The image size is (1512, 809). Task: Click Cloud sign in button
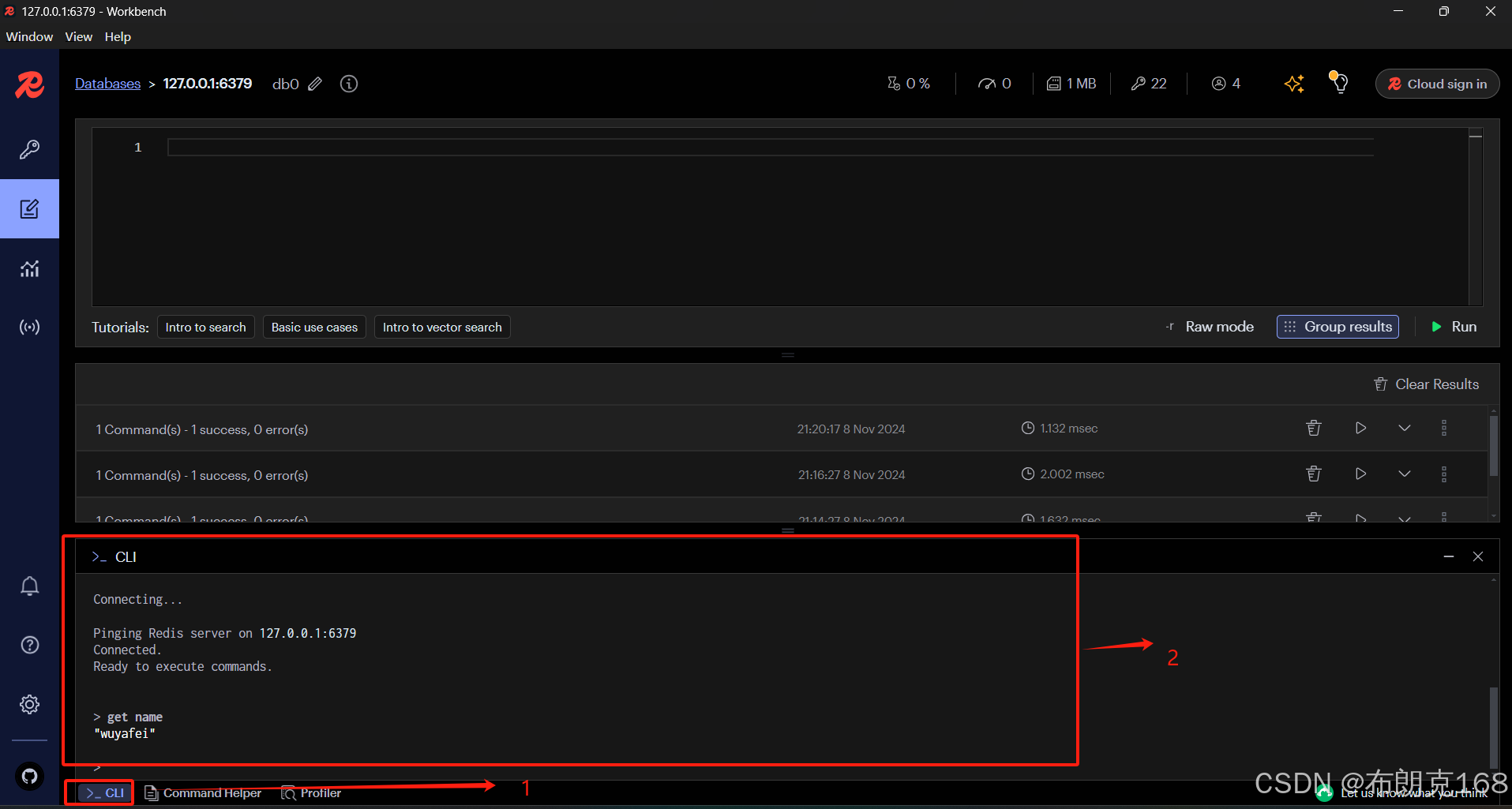point(1437,84)
